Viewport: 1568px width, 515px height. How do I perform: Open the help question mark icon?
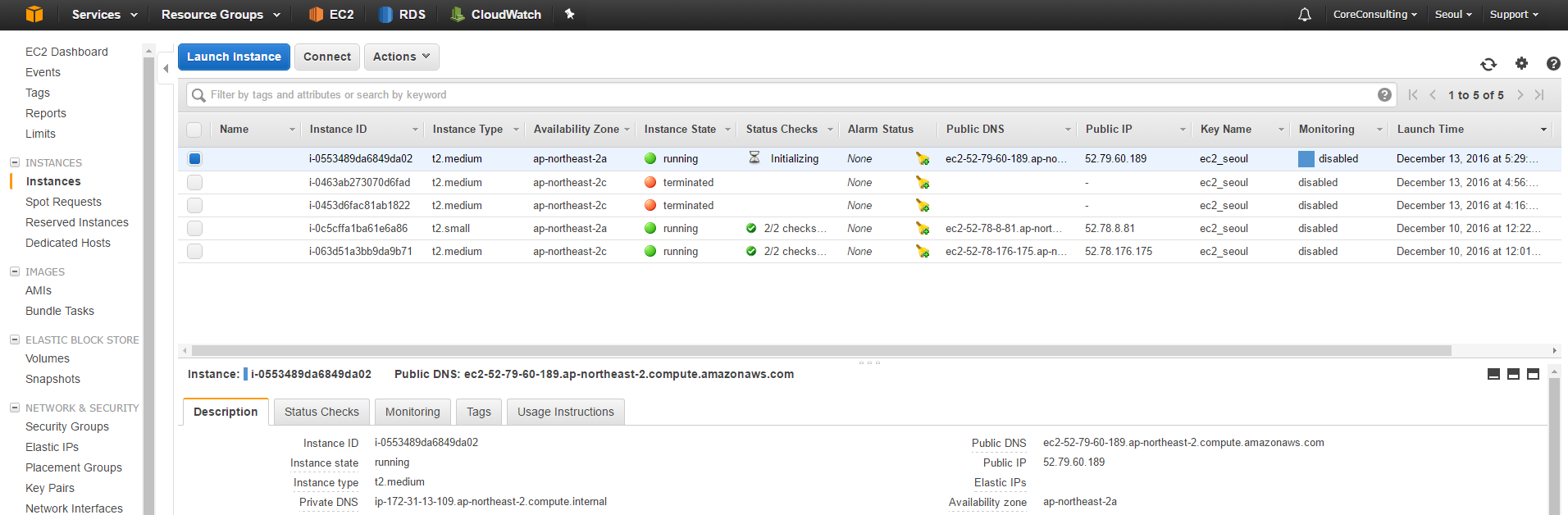(x=1553, y=63)
